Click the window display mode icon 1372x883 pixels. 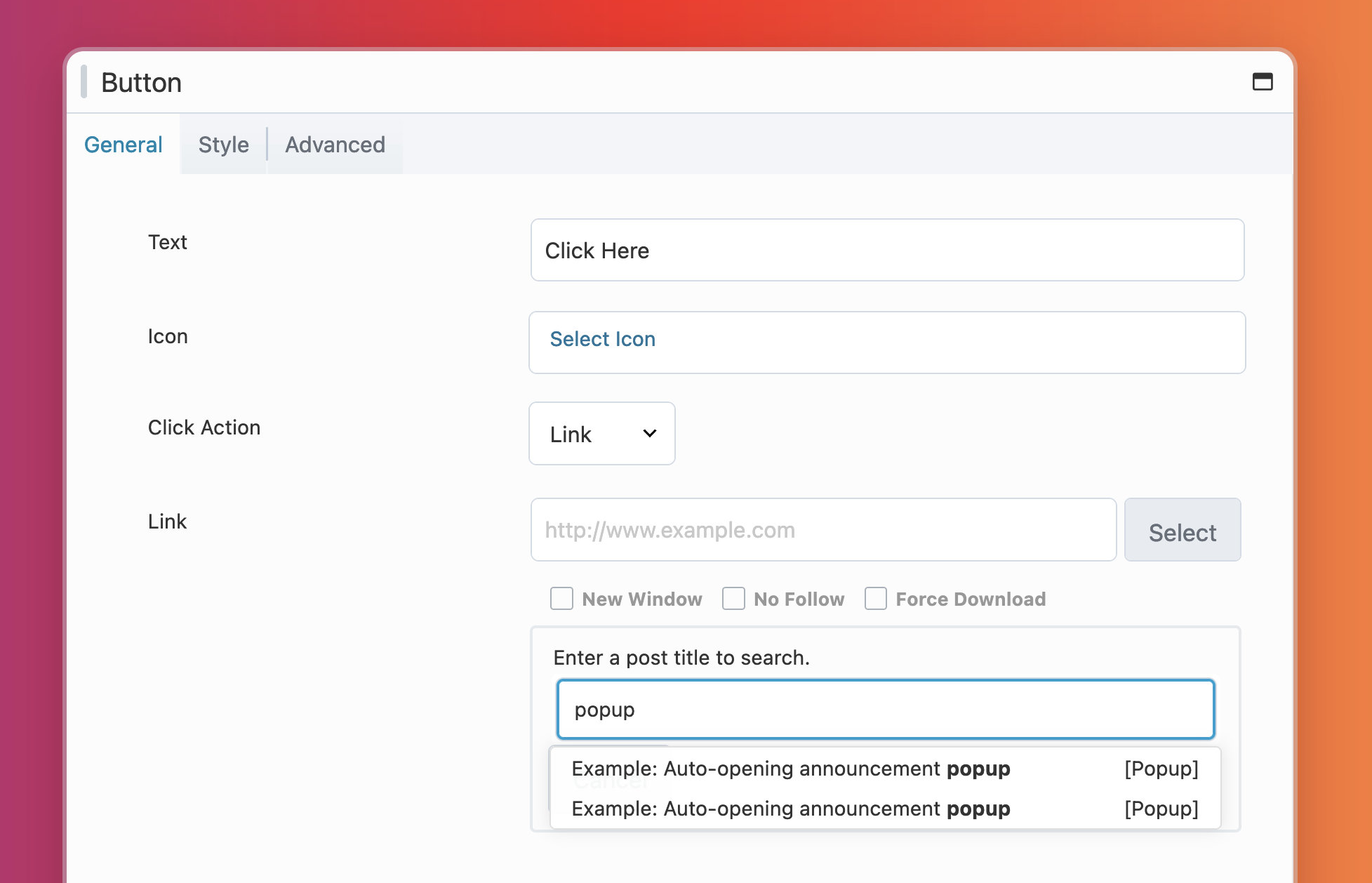click(1262, 82)
